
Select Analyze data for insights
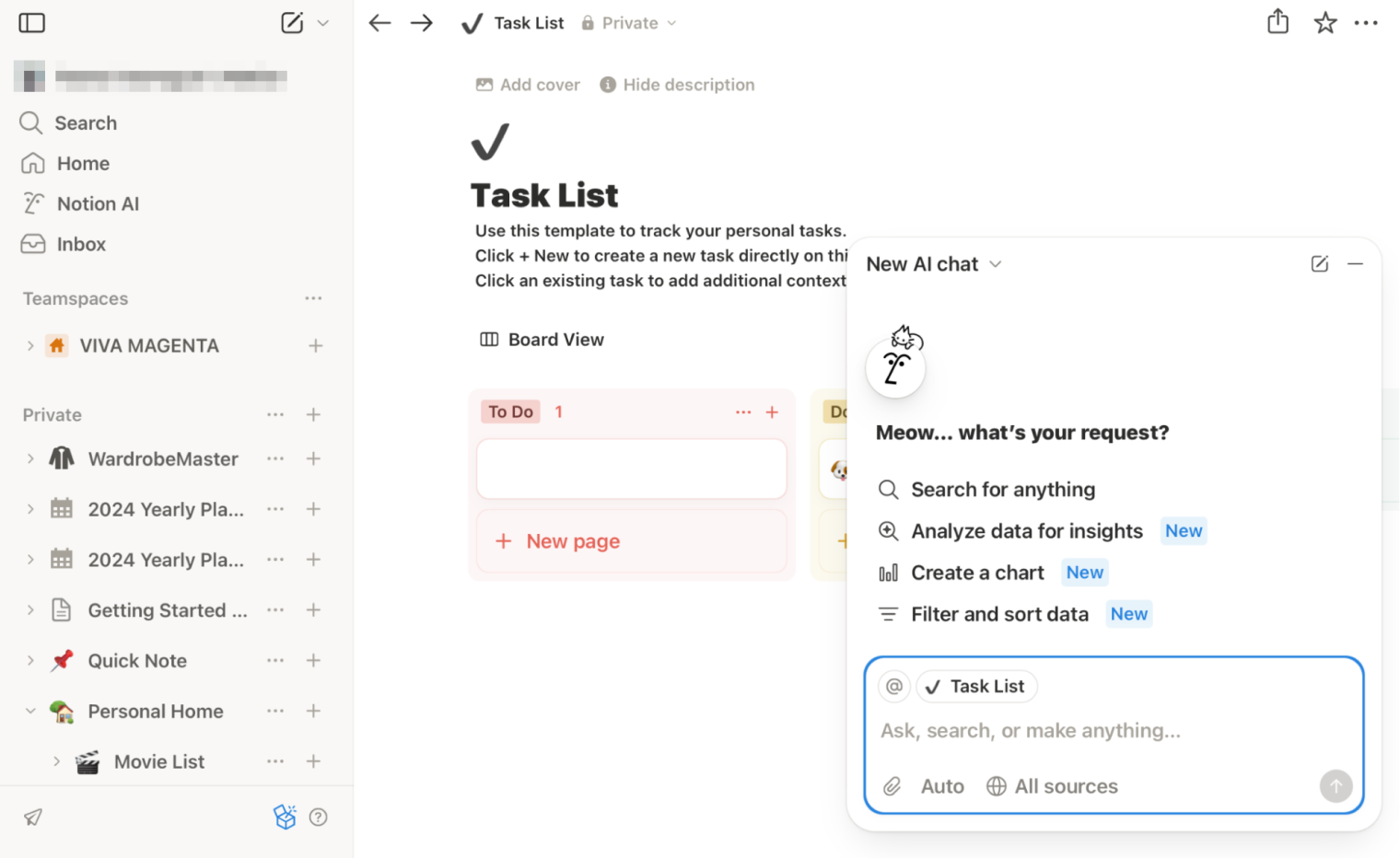click(1042, 531)
